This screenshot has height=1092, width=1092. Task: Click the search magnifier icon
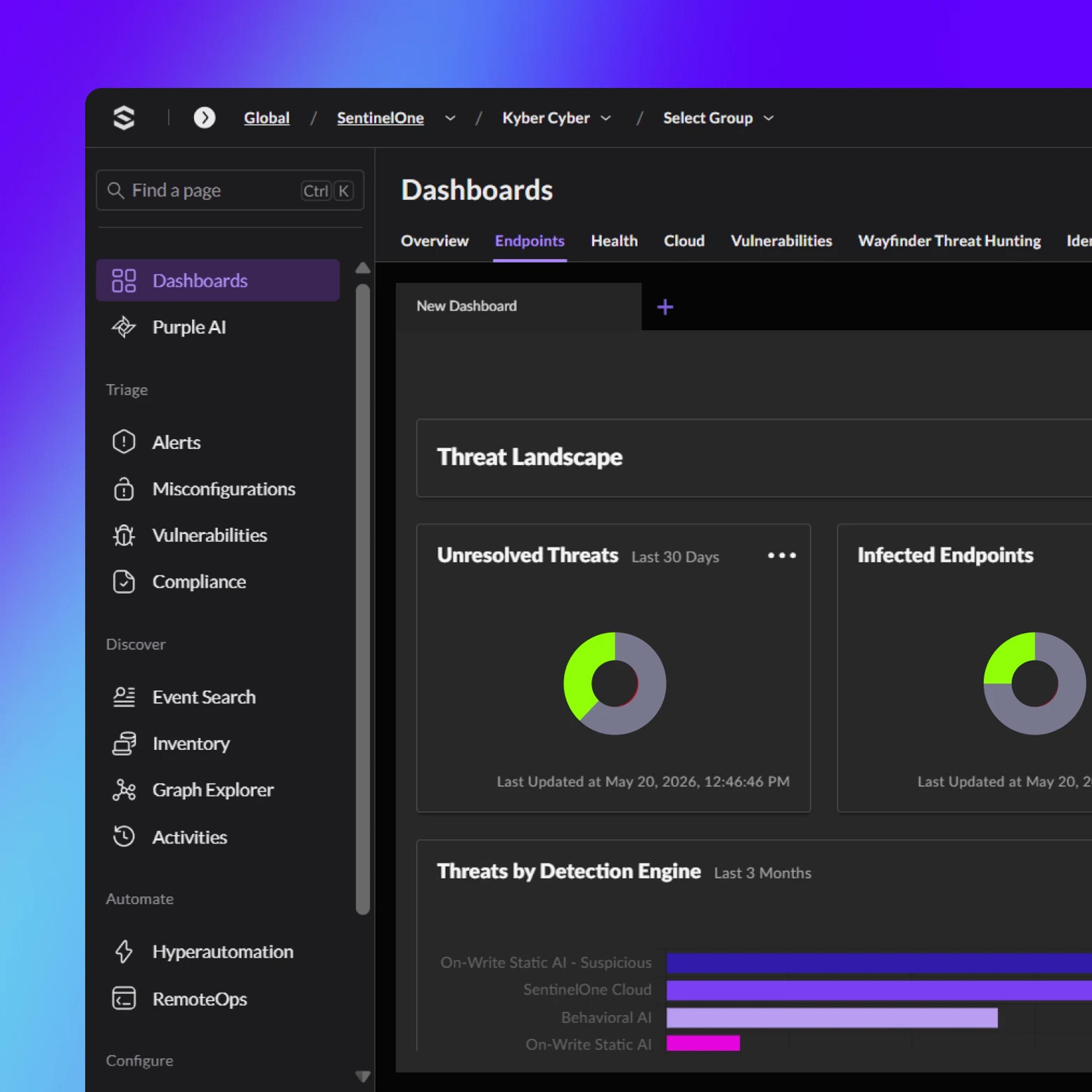tap(115, 191)
